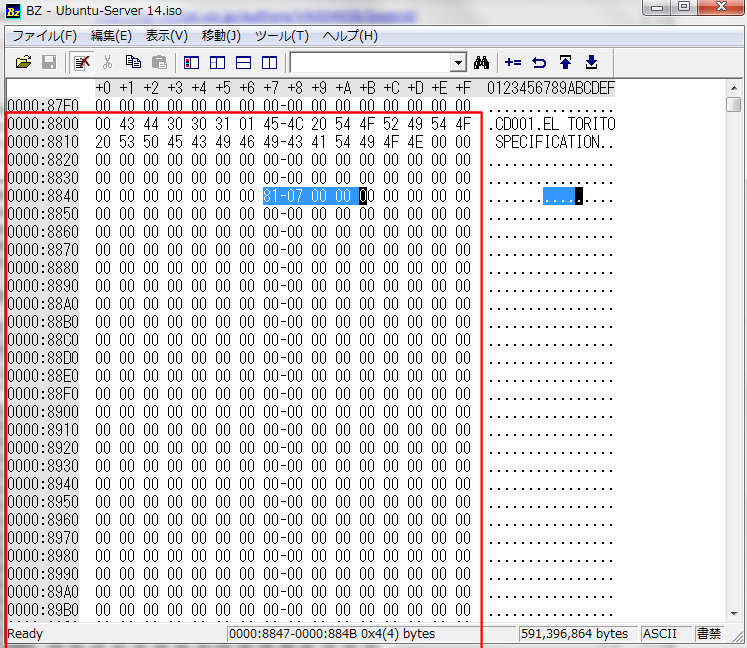
Task: Click the highlighted byte 81 at row 8840
Action: (271, 196)
